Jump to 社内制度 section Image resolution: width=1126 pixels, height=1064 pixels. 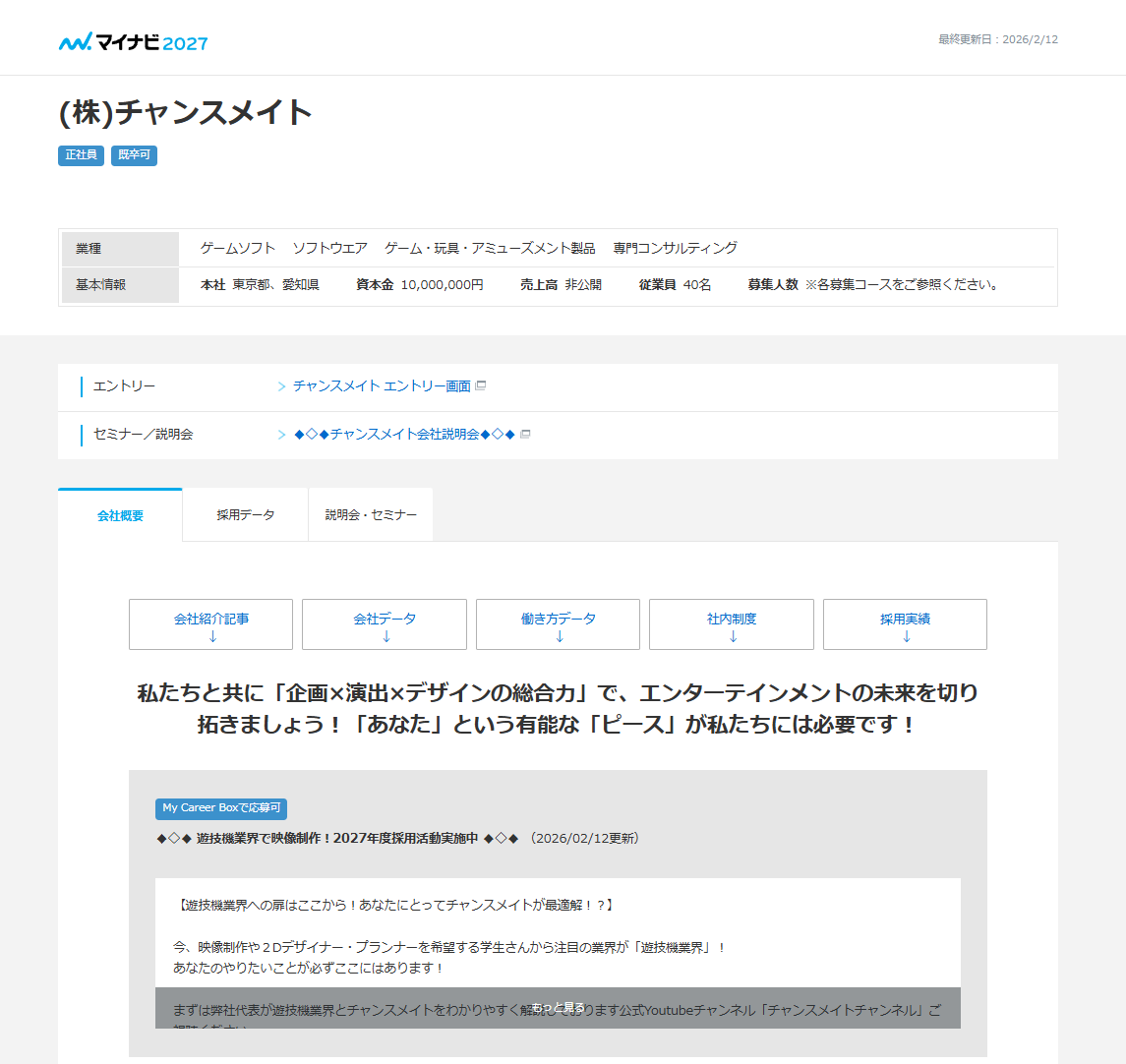(731, 624)
